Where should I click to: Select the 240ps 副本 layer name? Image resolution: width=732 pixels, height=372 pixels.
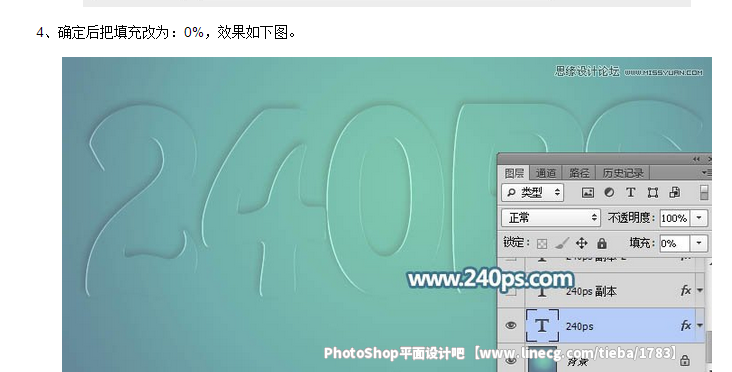591,291
